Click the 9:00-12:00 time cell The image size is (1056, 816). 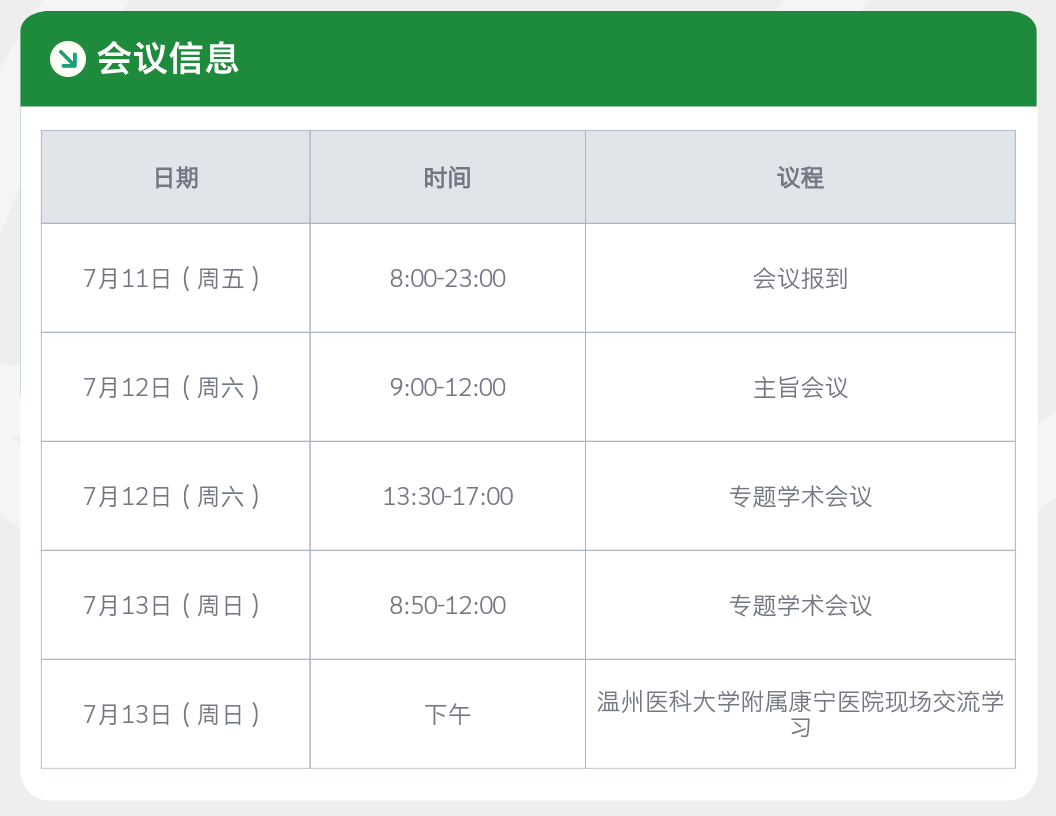point(447,387)
